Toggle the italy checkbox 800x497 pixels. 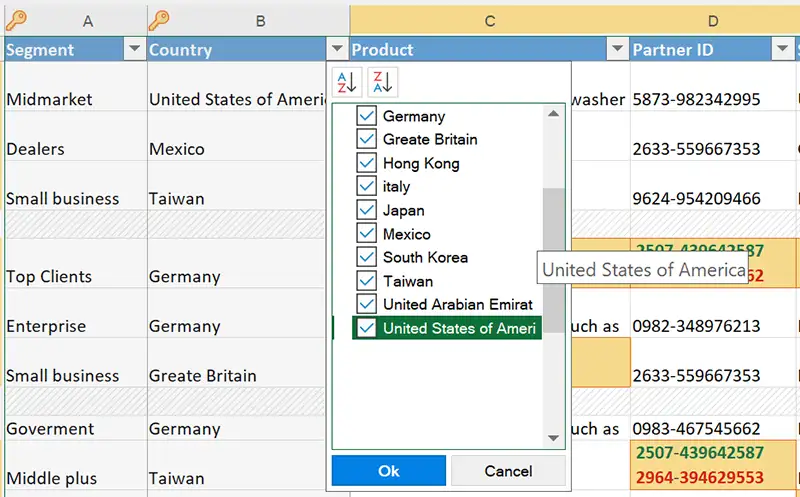tap(366, 186)
